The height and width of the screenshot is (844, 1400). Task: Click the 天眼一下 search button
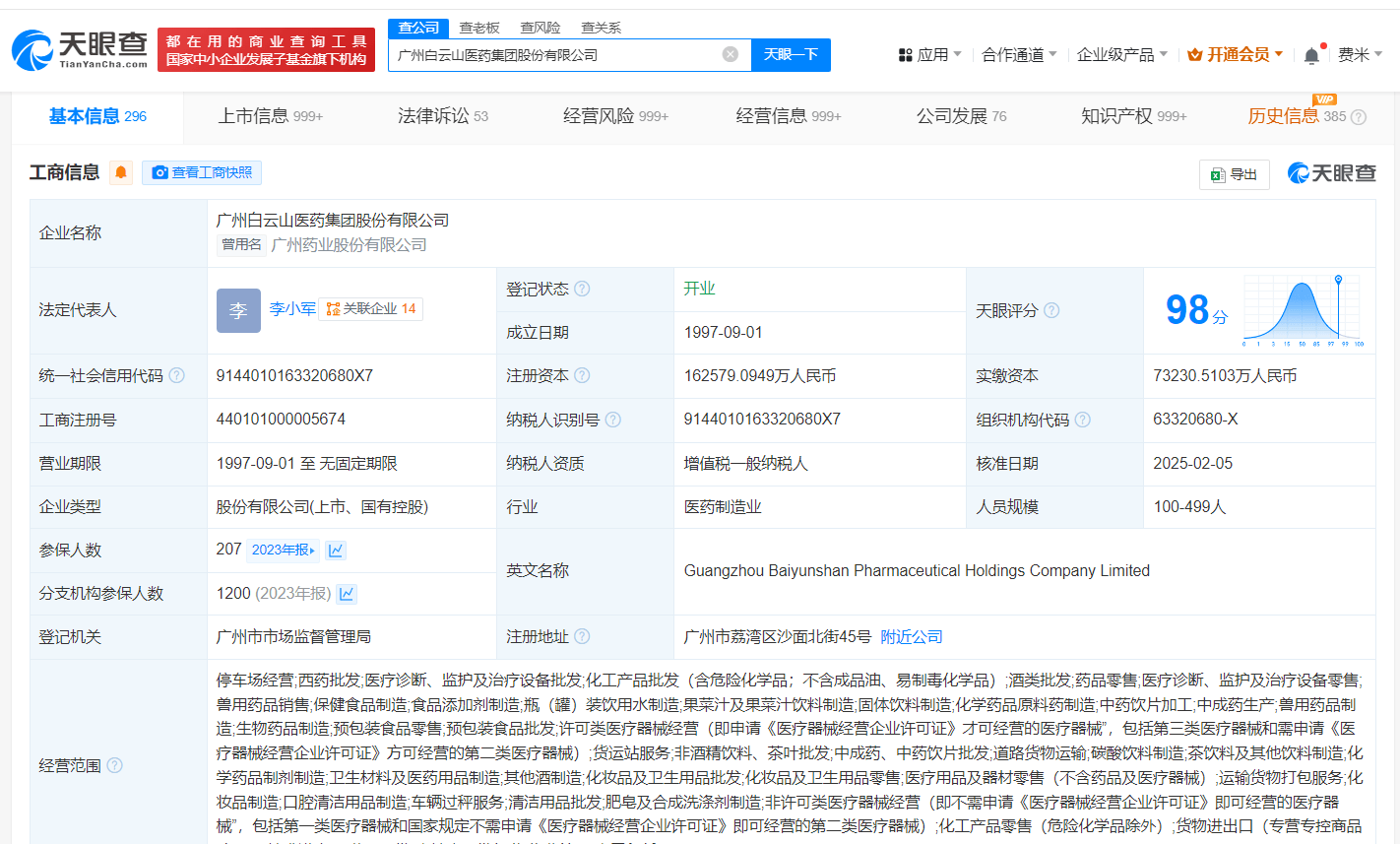point(791,54)
